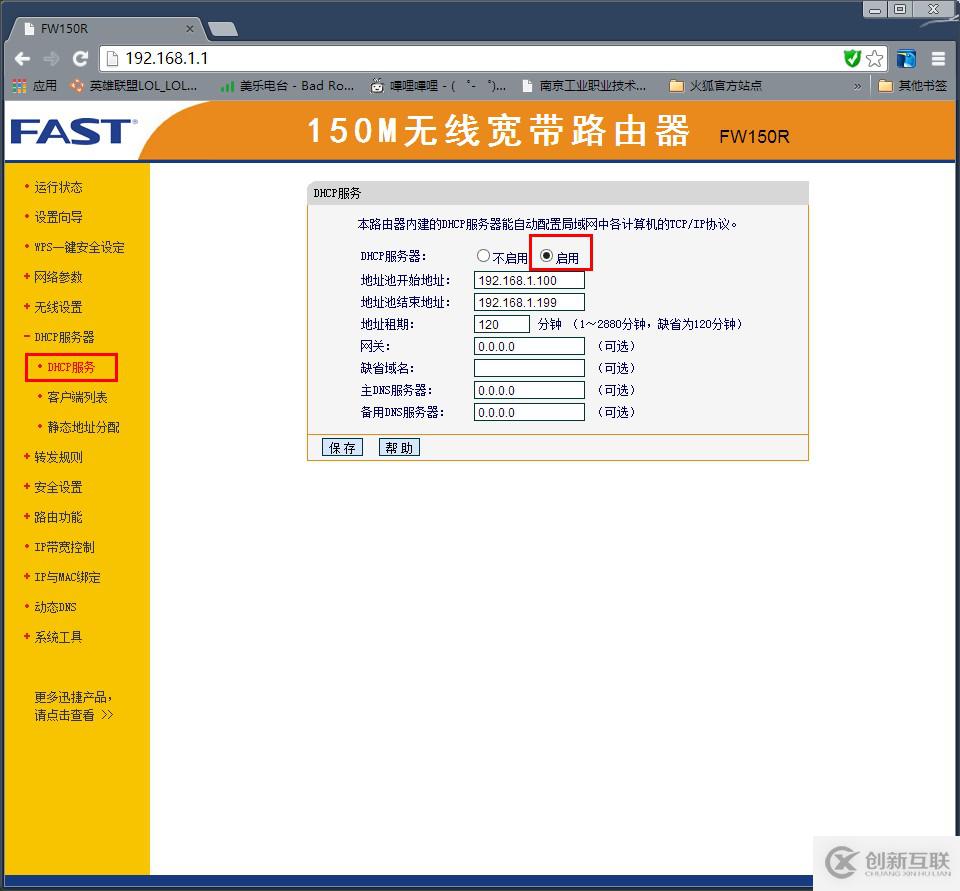960x891 pixels.
Task: Open 英雄联盟LOL bookmark
Action: [x=134, y=86]
